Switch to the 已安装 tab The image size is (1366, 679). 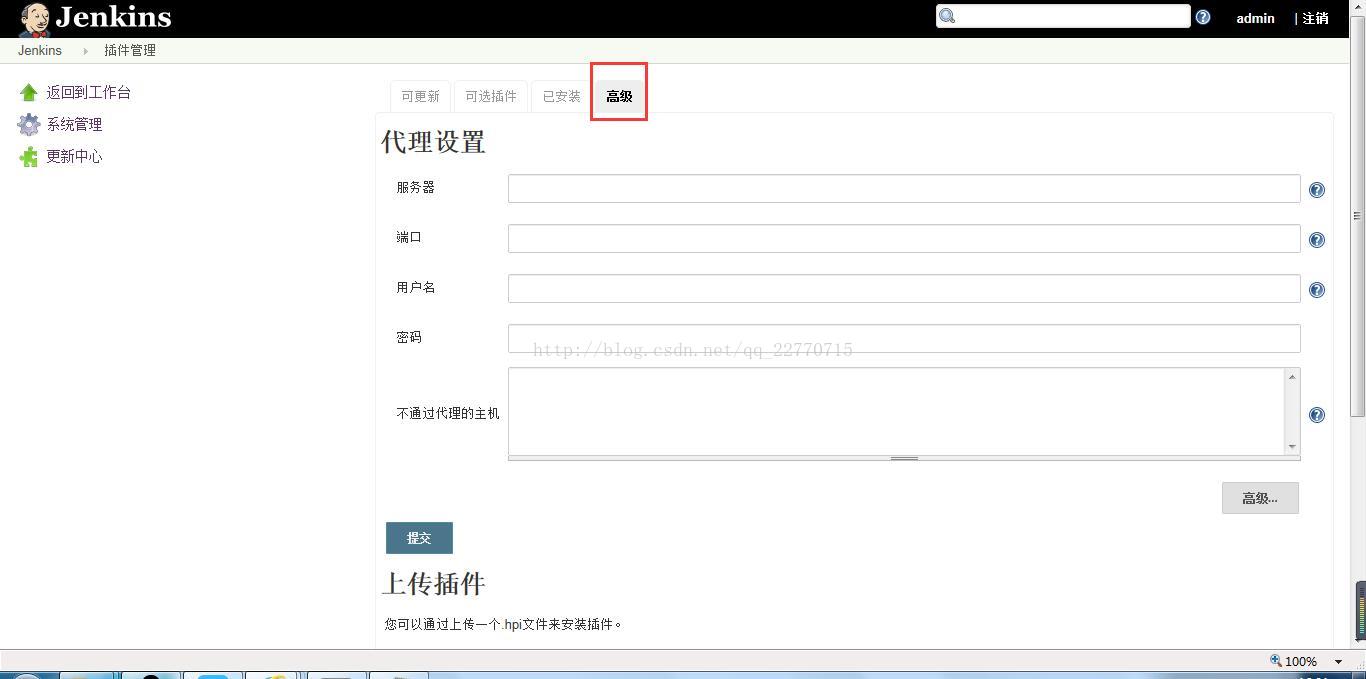562,96
